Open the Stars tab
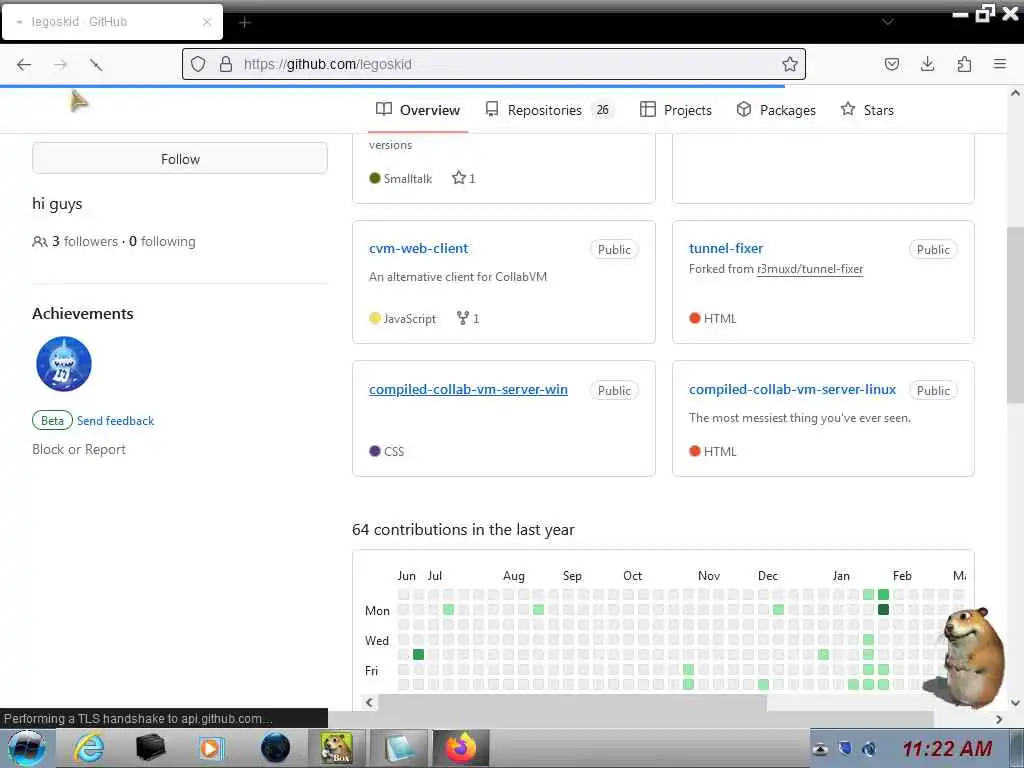The height and width of the screenshot is (768, 1024). [867, 110]
